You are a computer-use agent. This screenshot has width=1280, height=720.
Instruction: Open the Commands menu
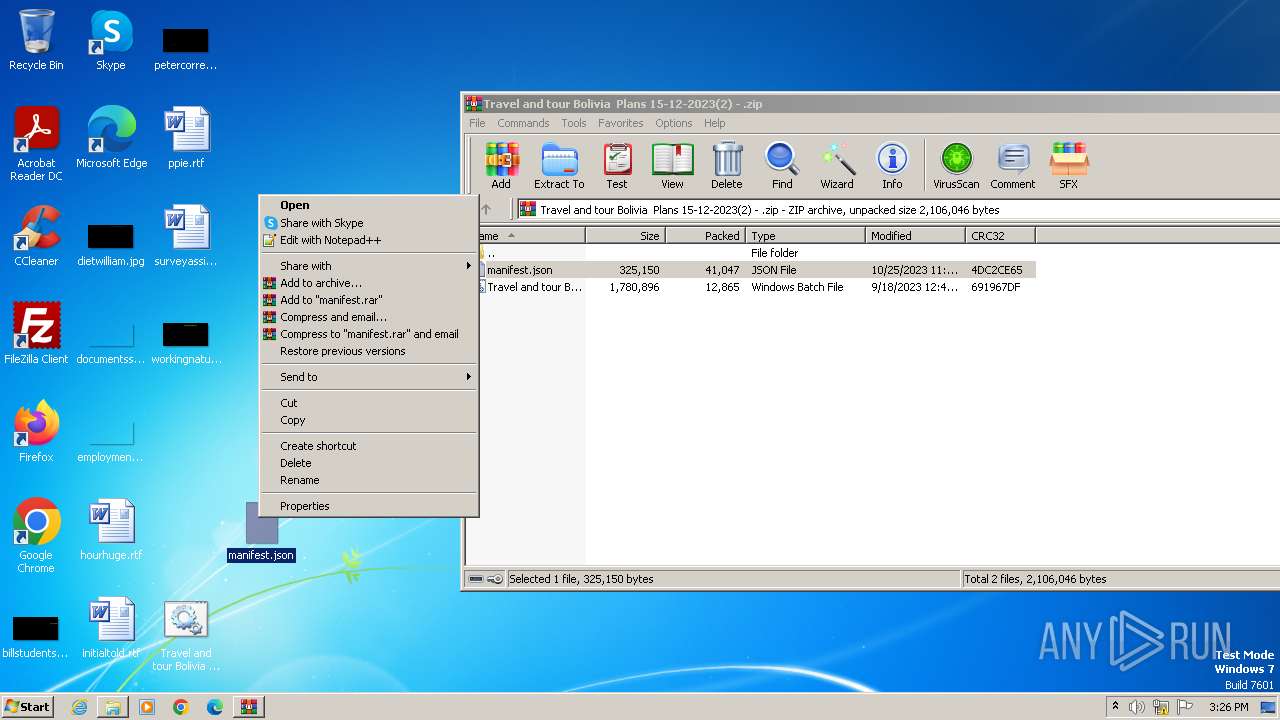coord(523,123)
